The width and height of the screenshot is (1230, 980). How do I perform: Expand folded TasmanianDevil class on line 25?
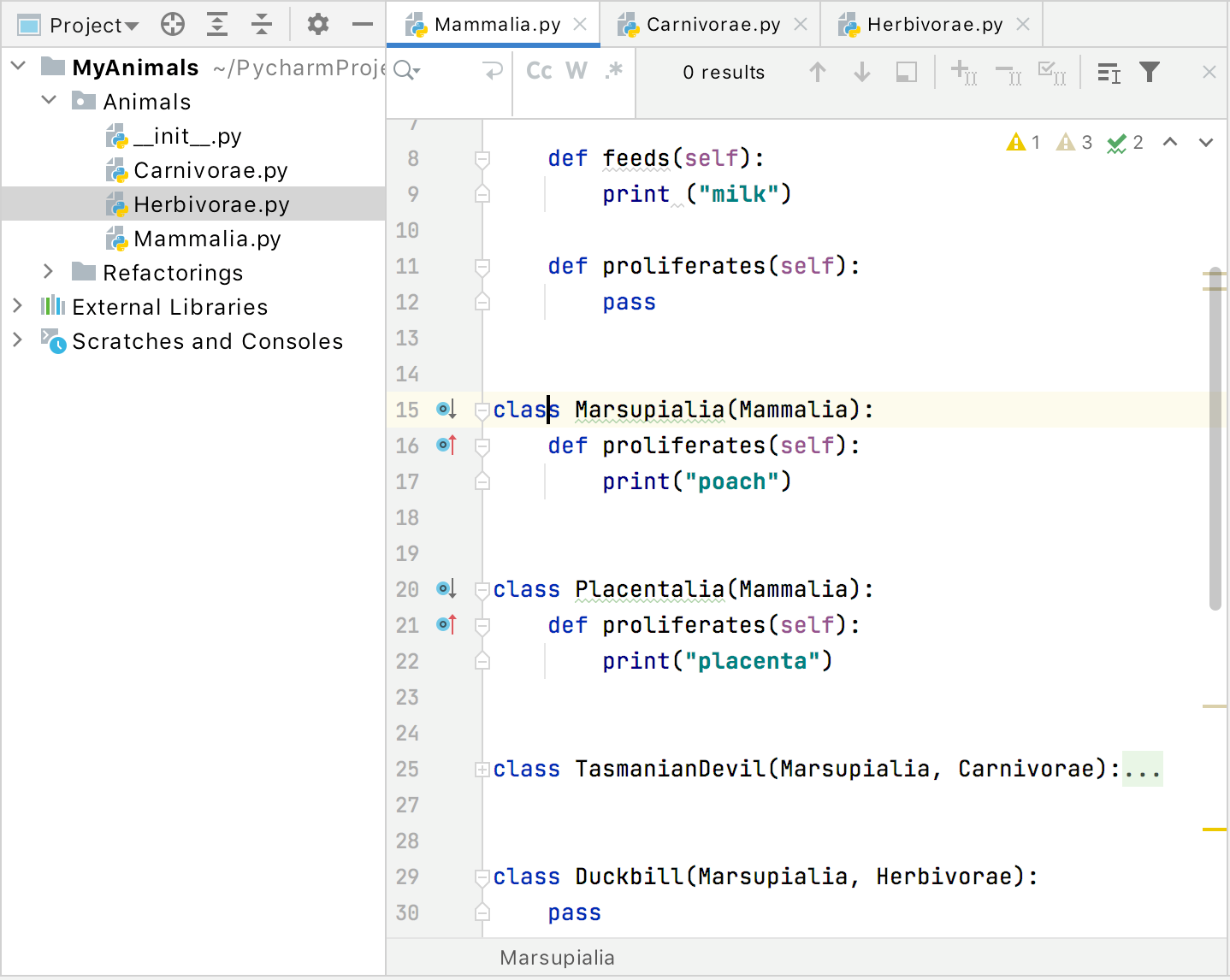[482, 769]
